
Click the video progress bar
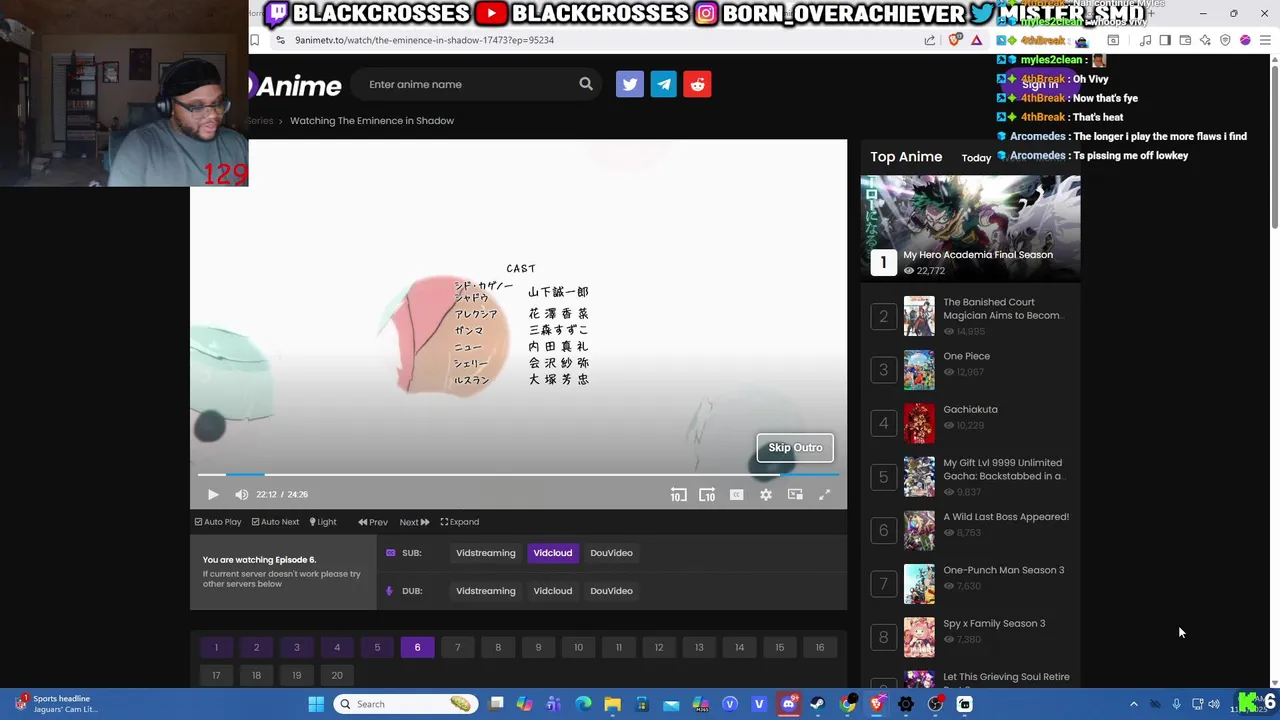point(519,475)
